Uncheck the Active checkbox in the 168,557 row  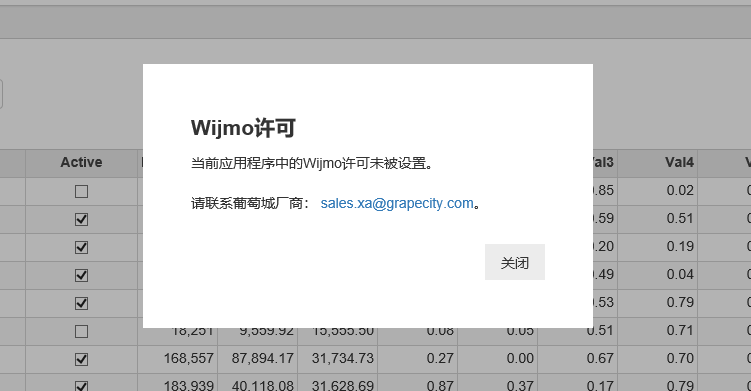[81, 359]
